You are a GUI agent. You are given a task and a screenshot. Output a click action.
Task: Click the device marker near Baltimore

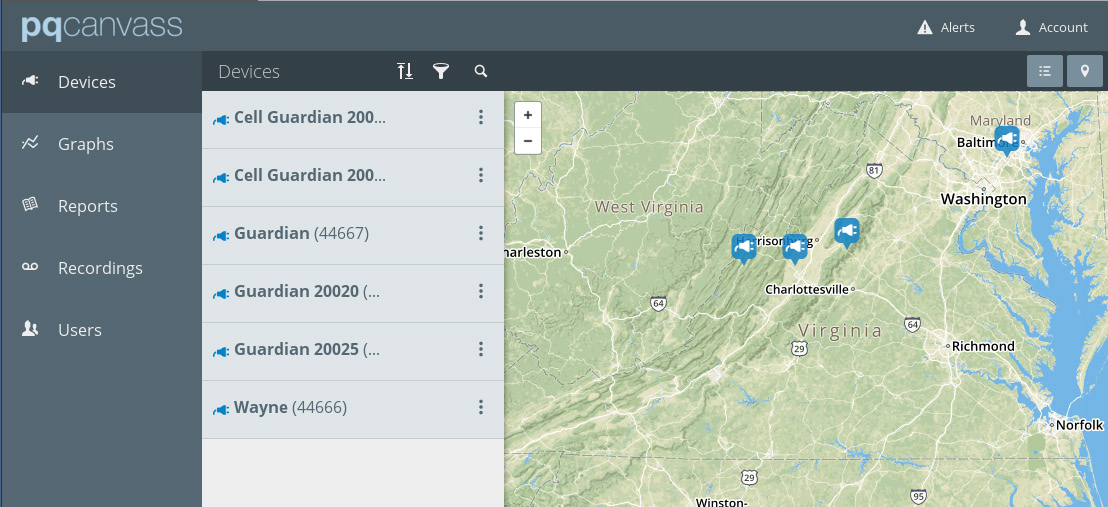(1006, 139)
